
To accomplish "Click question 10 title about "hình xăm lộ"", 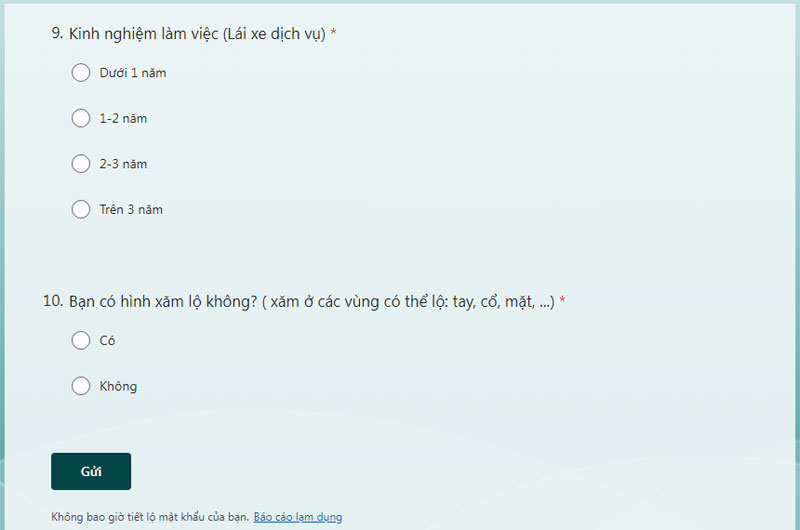I will (312, 302).
